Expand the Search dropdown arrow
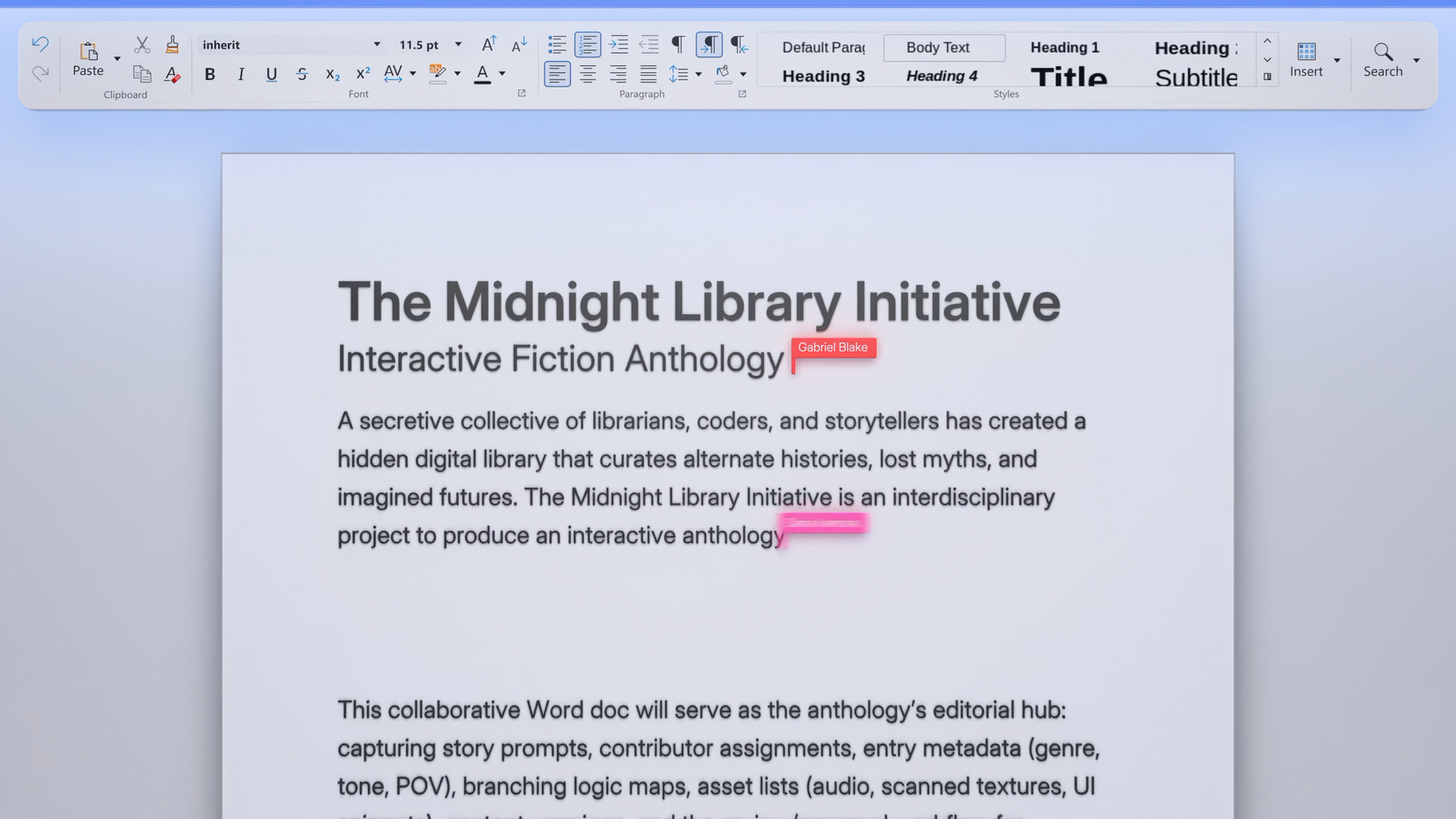This screenshot has width=1456, height=819. pos(1416,60)
